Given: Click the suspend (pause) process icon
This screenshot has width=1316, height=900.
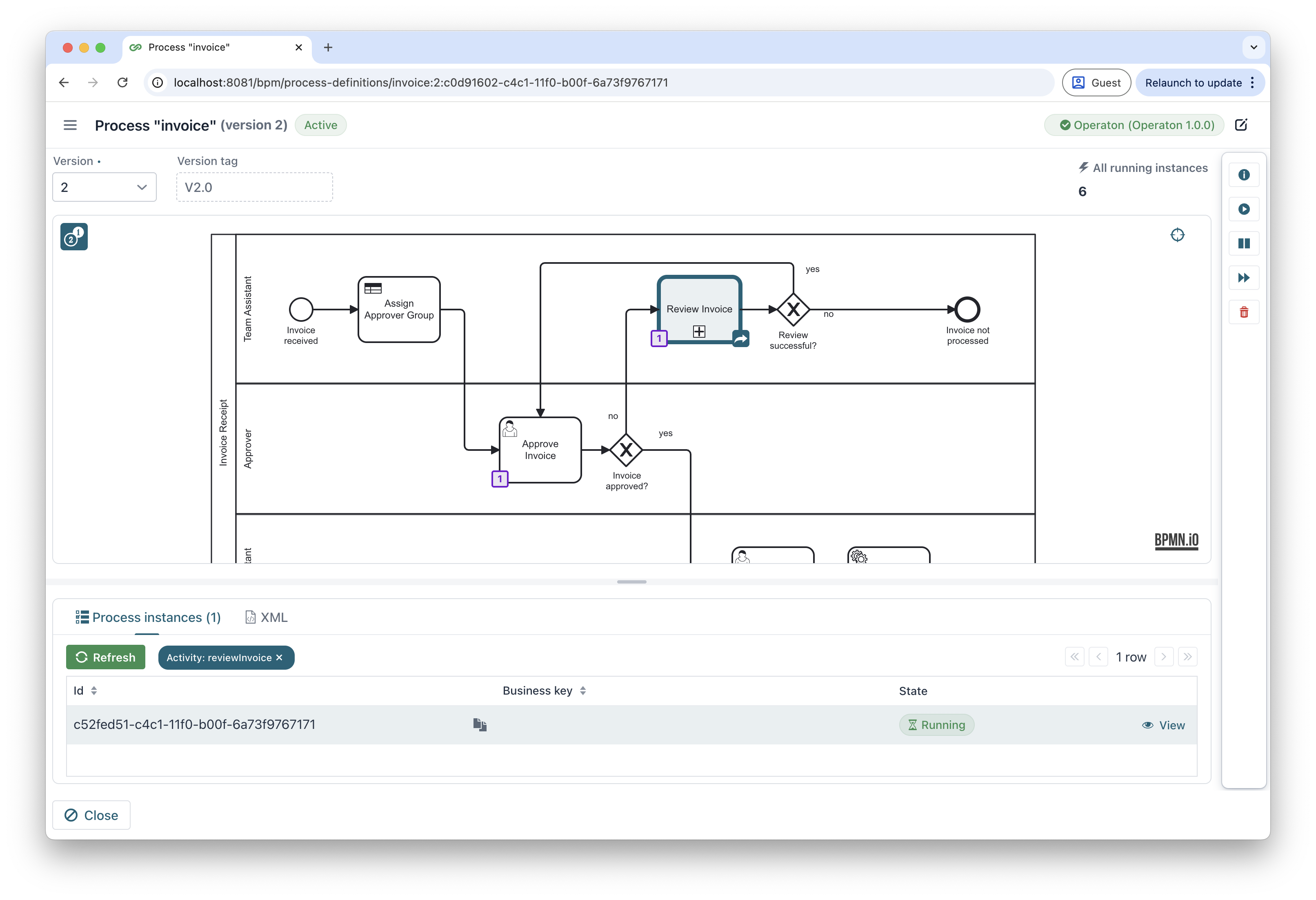Looking at the screenshot, I should (1244, 243).
